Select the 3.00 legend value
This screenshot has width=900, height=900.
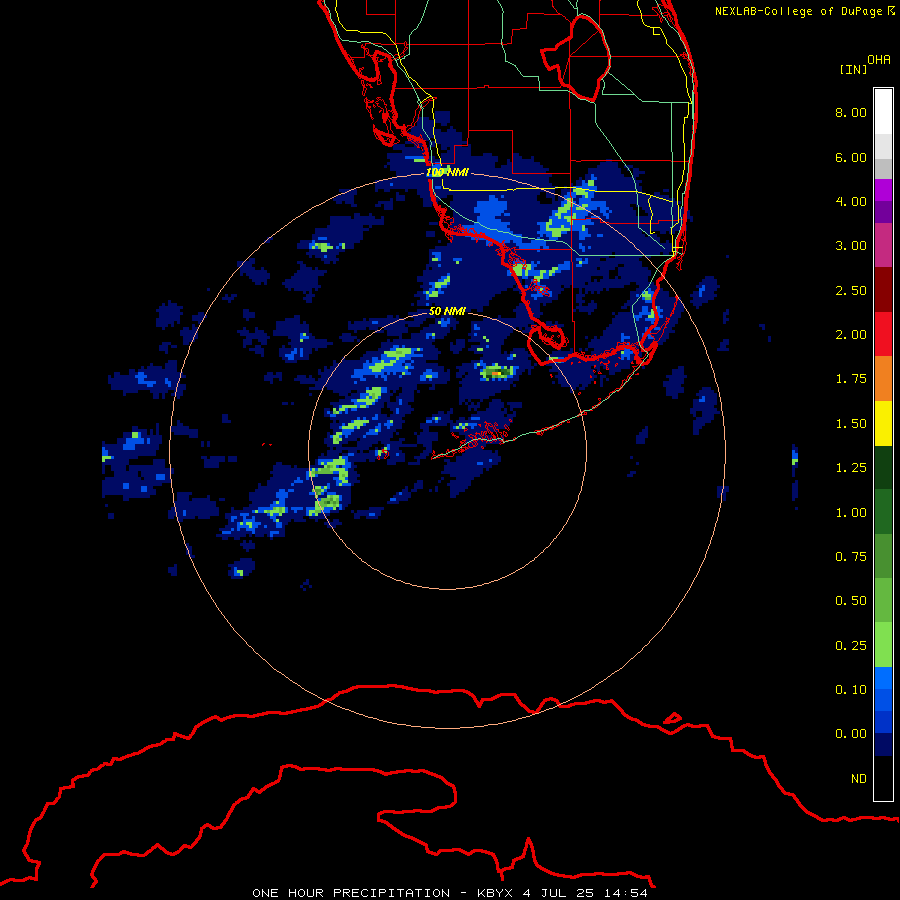(x=851, y=246)
